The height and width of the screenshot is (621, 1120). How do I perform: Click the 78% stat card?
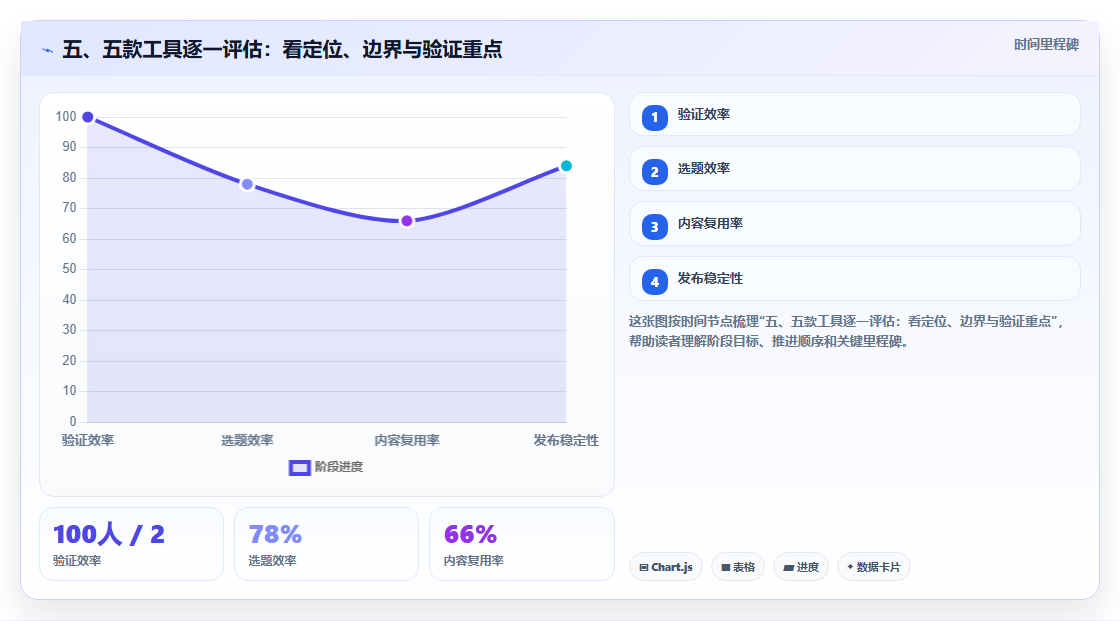tap(326, 544)
